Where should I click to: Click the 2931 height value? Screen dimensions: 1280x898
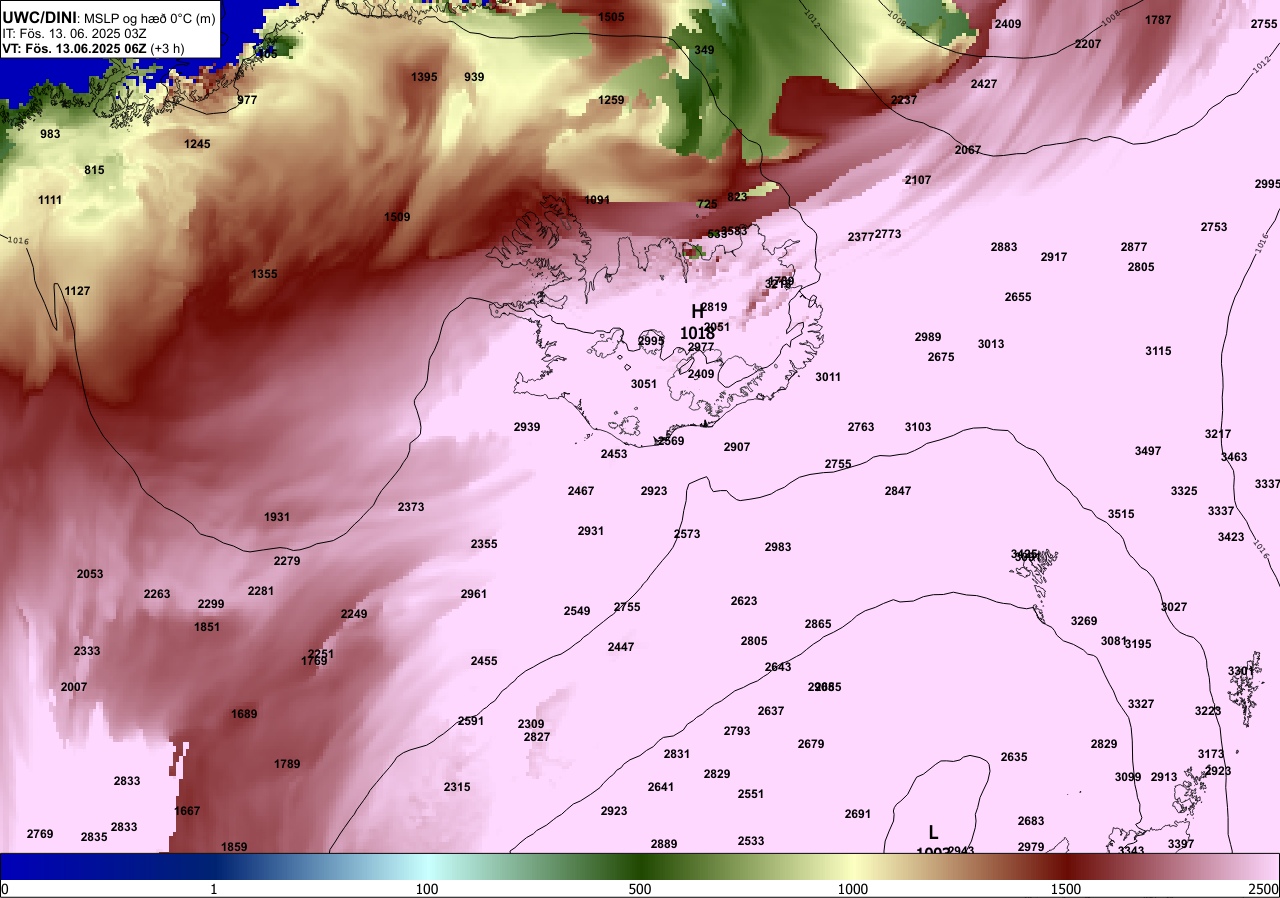coord(591,531)
